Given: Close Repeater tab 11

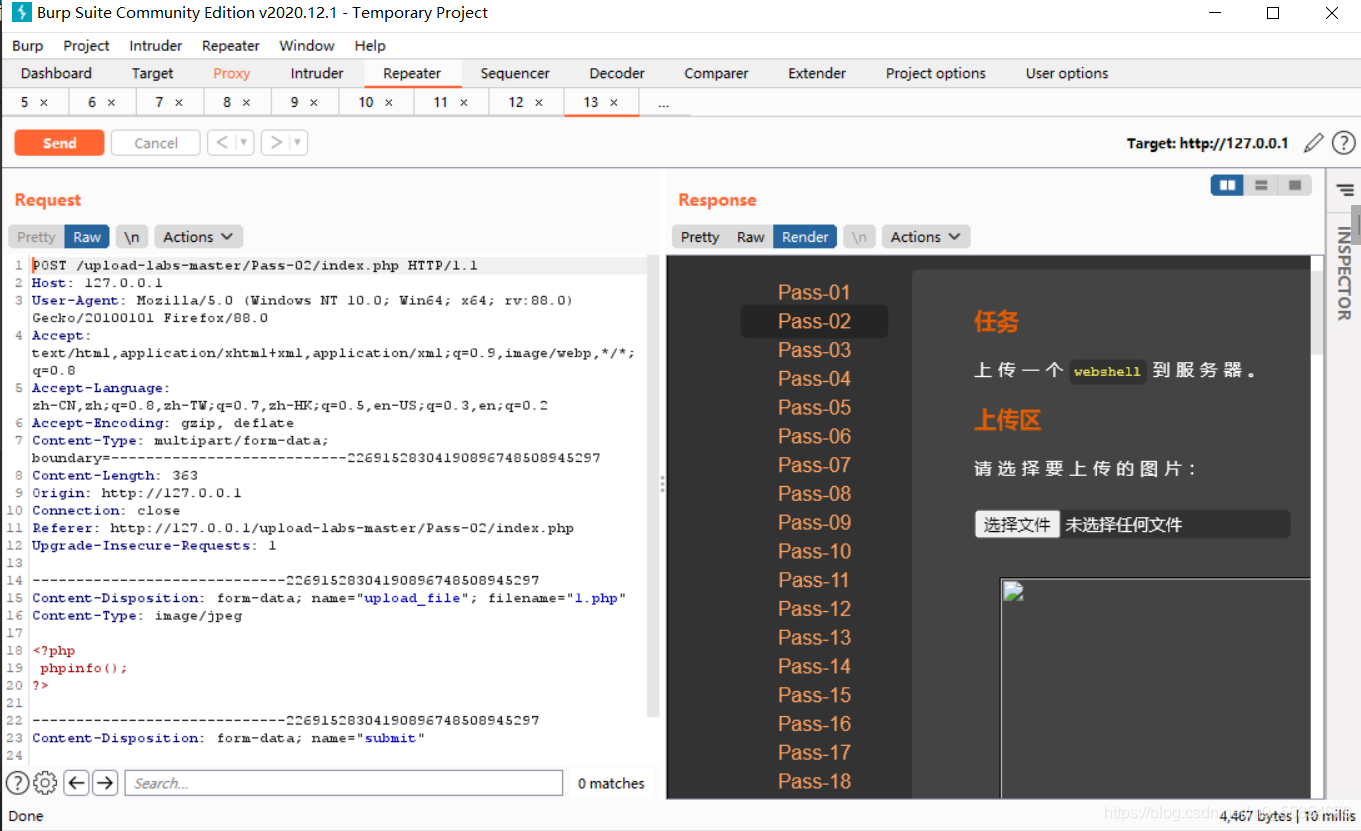Looking at the screenshot, I should (464, 103).
